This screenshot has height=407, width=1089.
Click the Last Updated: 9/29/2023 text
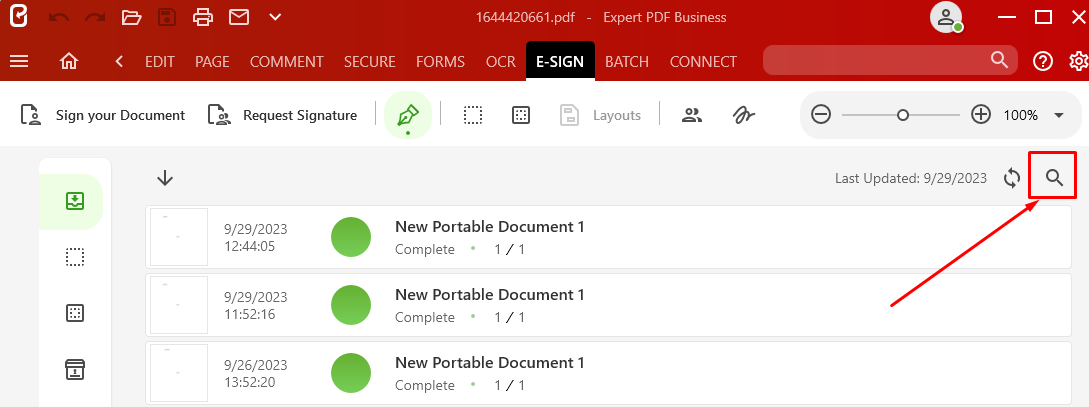pyautogui.click(x=911, y=178)
